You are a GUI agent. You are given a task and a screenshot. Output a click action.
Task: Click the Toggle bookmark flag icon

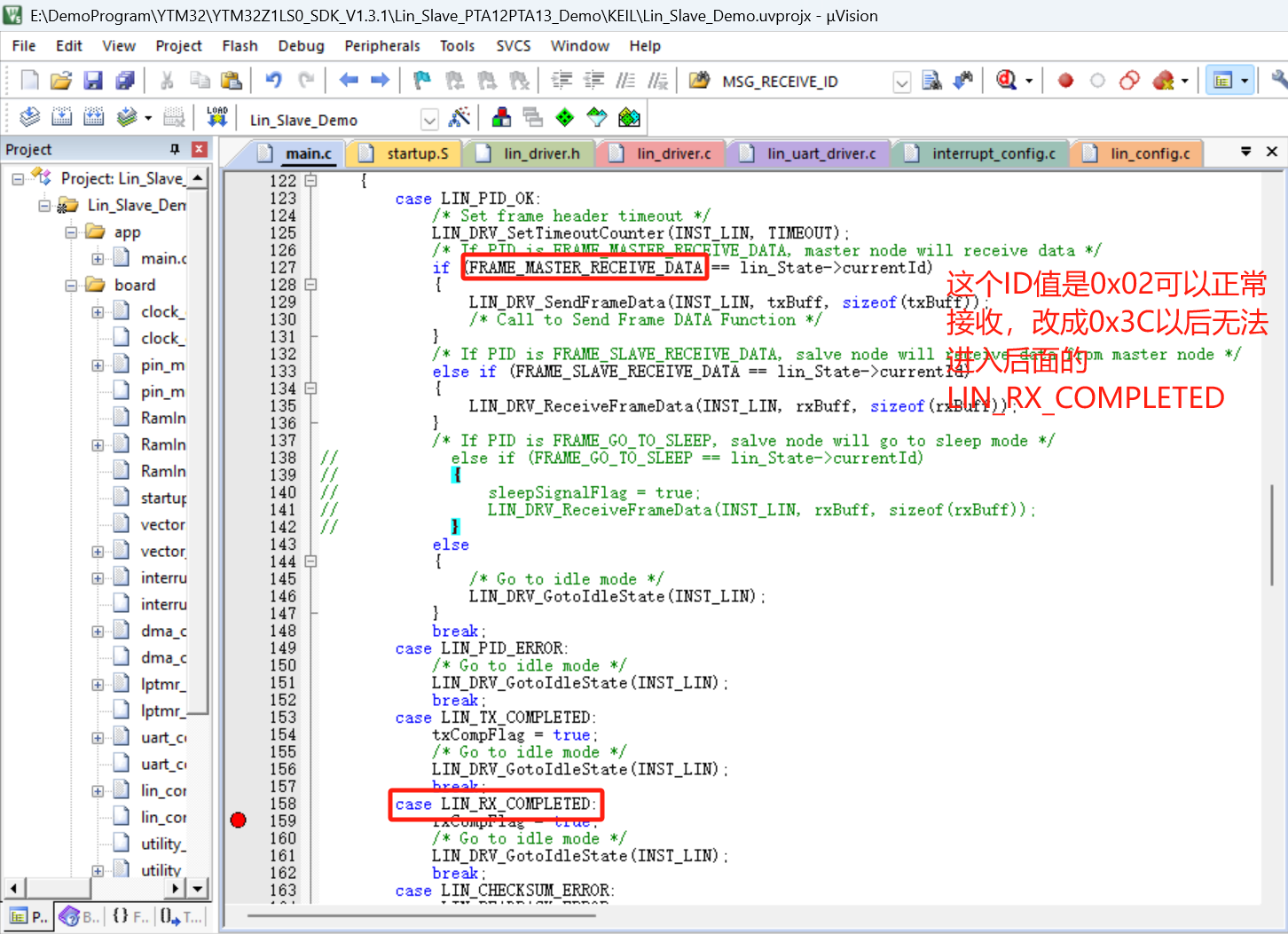click(x=422, y=81)
